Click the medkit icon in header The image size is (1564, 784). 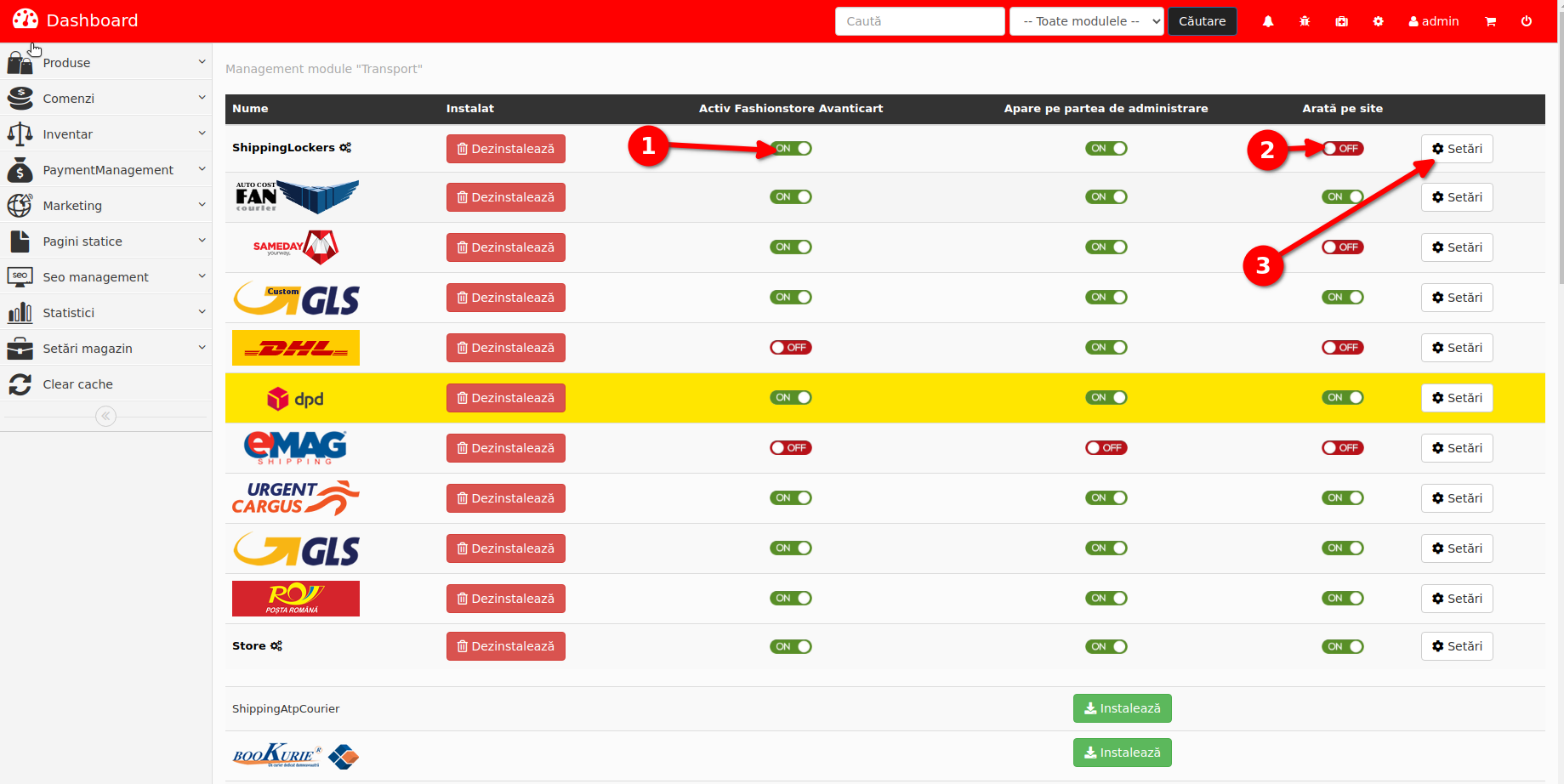1342,21
